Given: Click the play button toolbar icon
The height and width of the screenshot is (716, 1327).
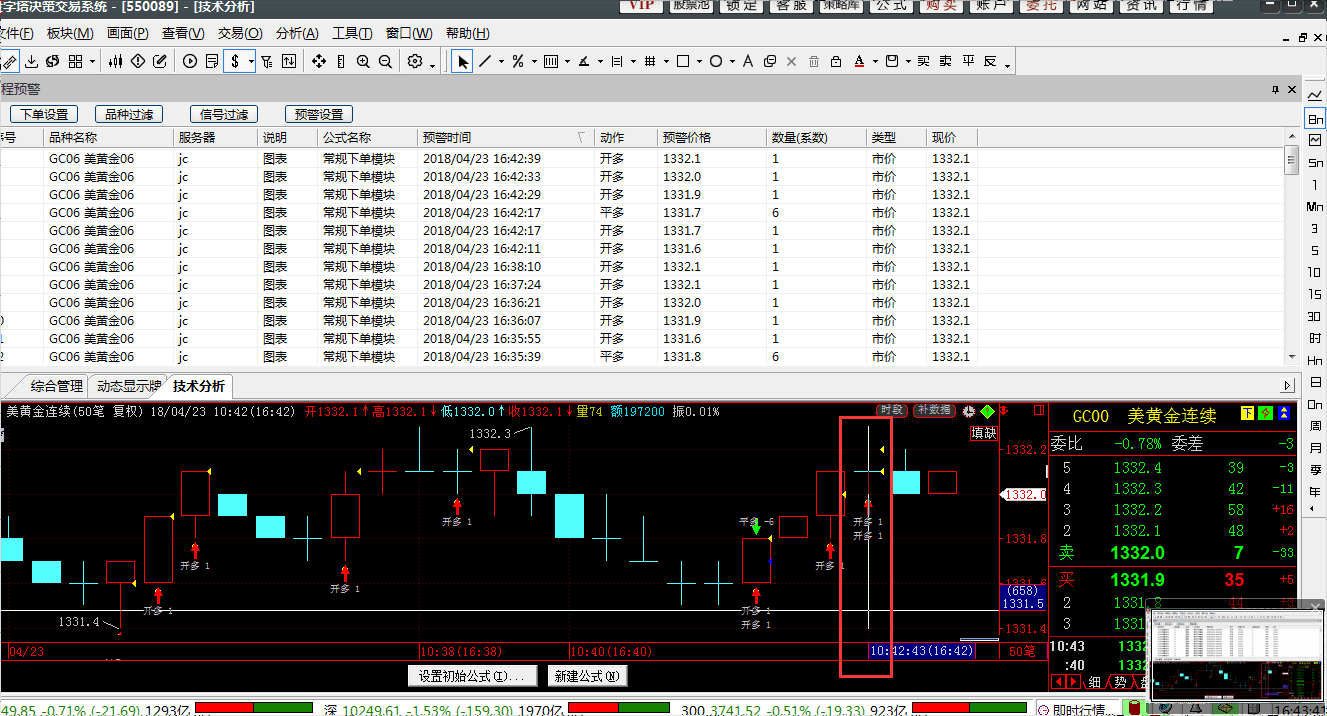Looking at the screenshot, I should tap(190, 62).
